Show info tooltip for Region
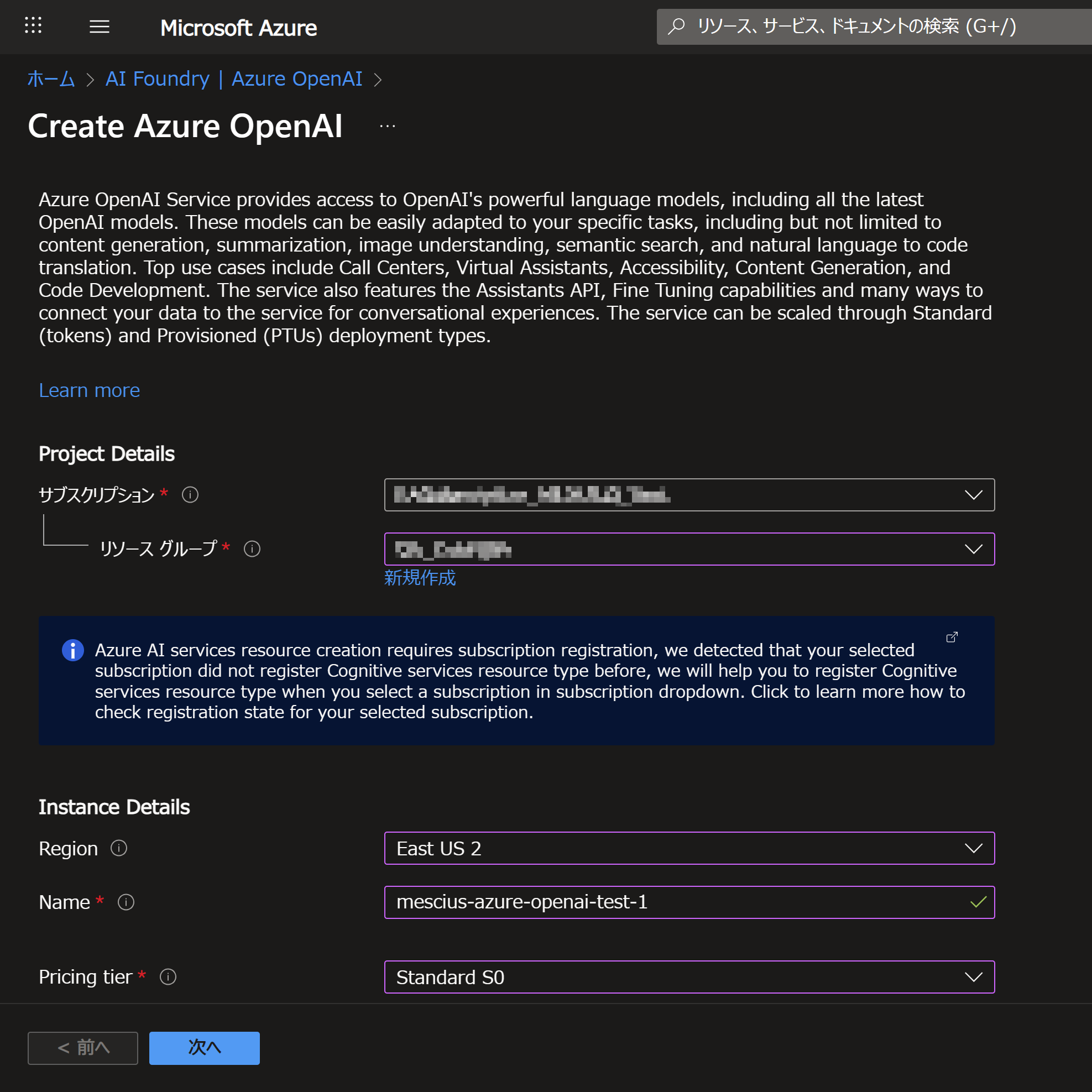The height and width of the screenshot is (1092, 1092). pyautogui.click(x=119, y=848)
